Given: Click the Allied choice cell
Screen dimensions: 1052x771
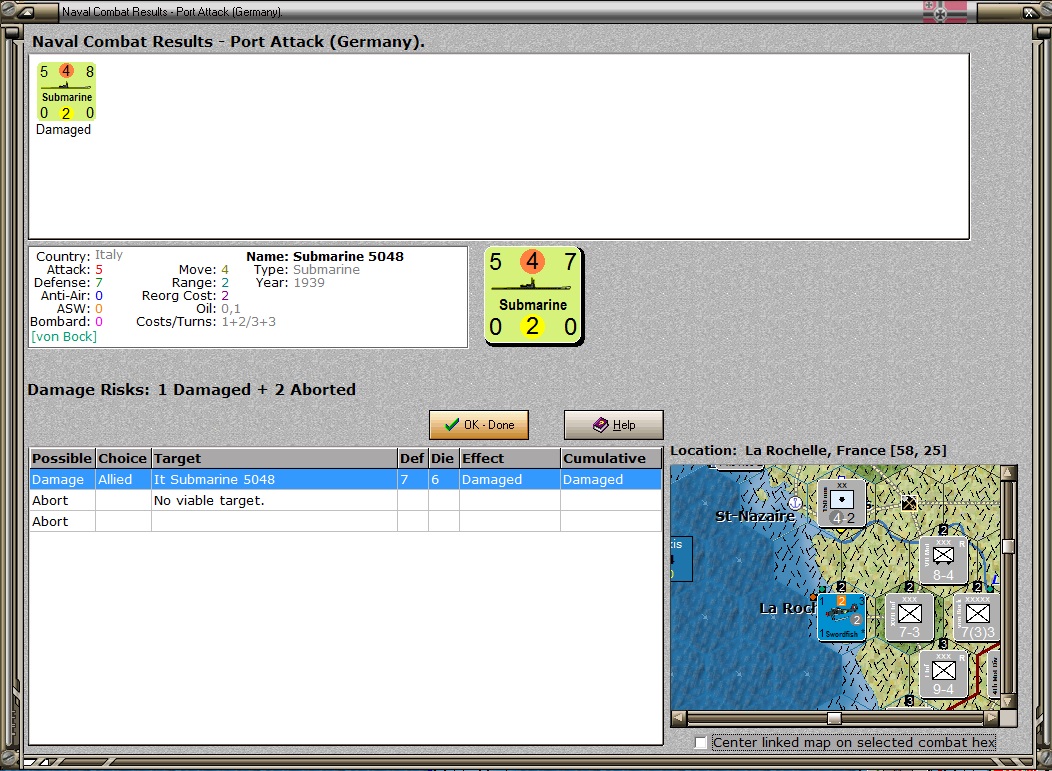Looking at the screenshot, I should [123, 479].
